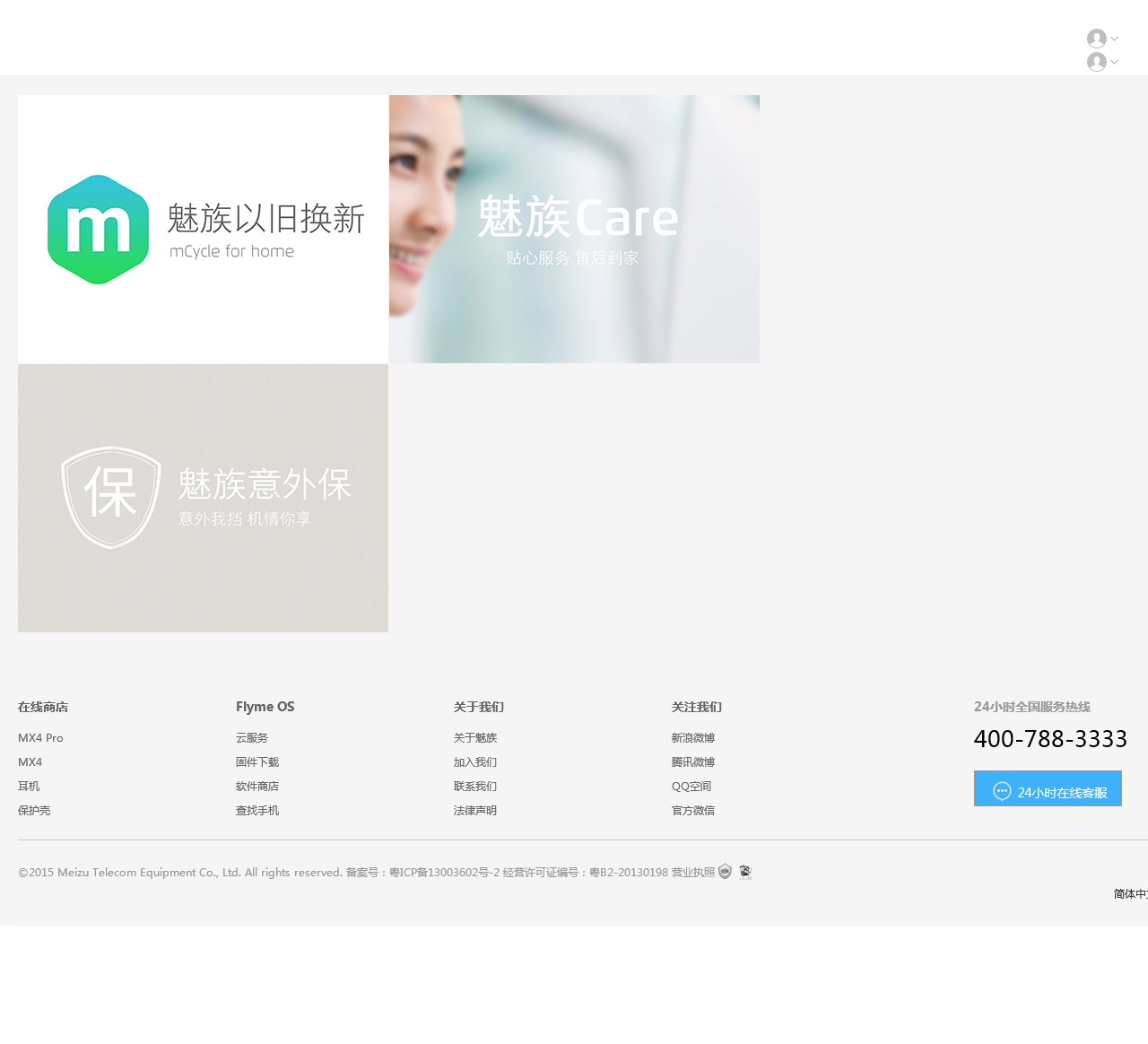Viewport: 1148px width, 1044px height.
Task: Open the 法律声明 legal notice link
Action: (x=475, y=811)
